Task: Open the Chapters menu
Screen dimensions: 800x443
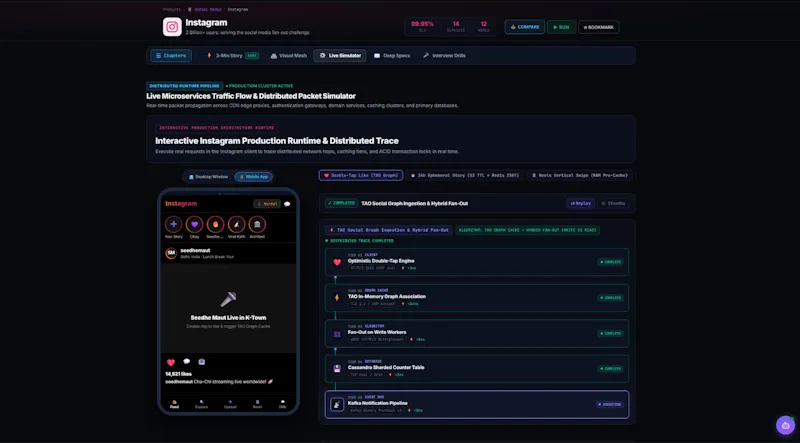Action: pyautogui.click(x=171, y=56)
